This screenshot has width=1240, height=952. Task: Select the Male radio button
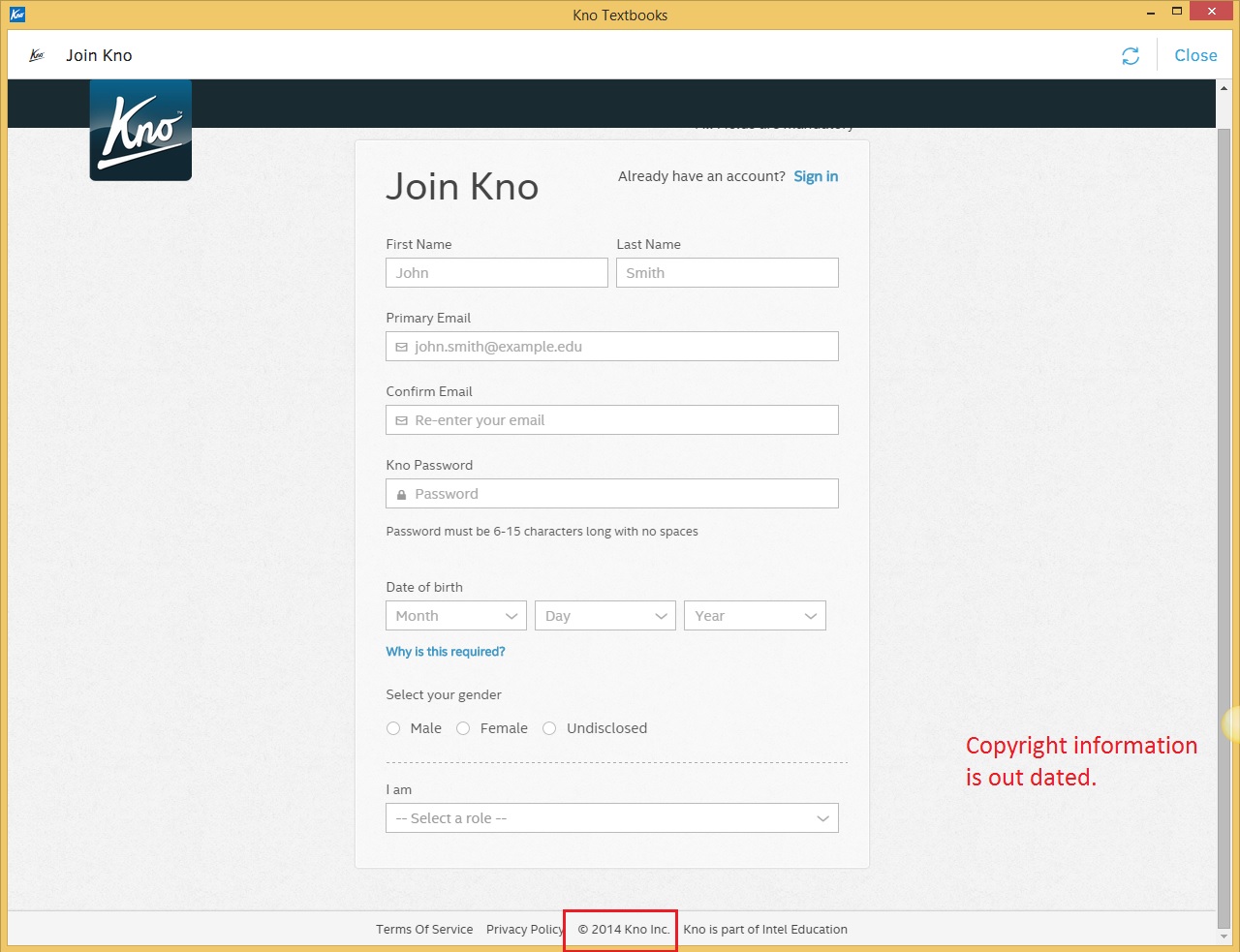[393, 728]
